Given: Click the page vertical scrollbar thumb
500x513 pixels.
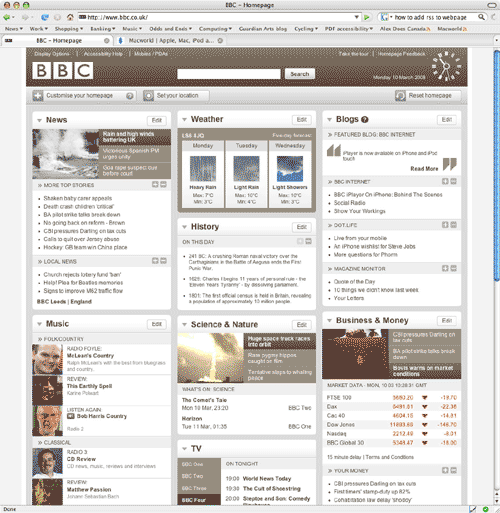Looking at the screenshot, I should (x=497, y=165).
